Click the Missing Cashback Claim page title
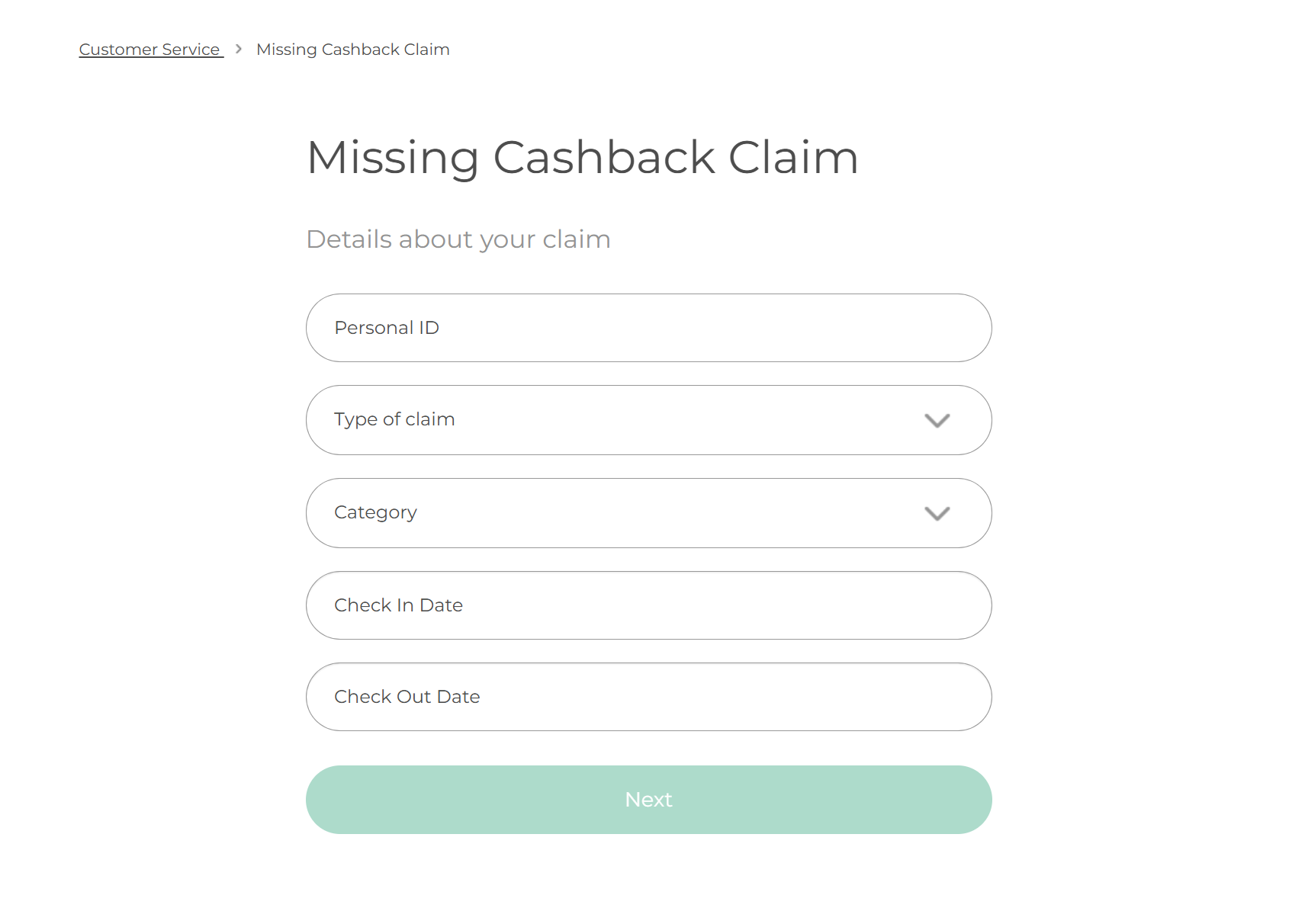This screenshot has height=924, width=1305. (582, 158)
